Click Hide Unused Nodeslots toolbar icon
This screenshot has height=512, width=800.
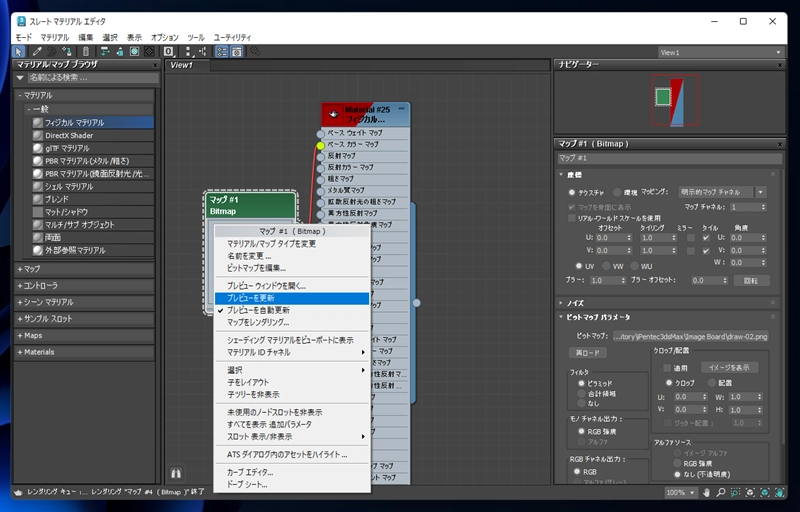(x=119, y=52)
